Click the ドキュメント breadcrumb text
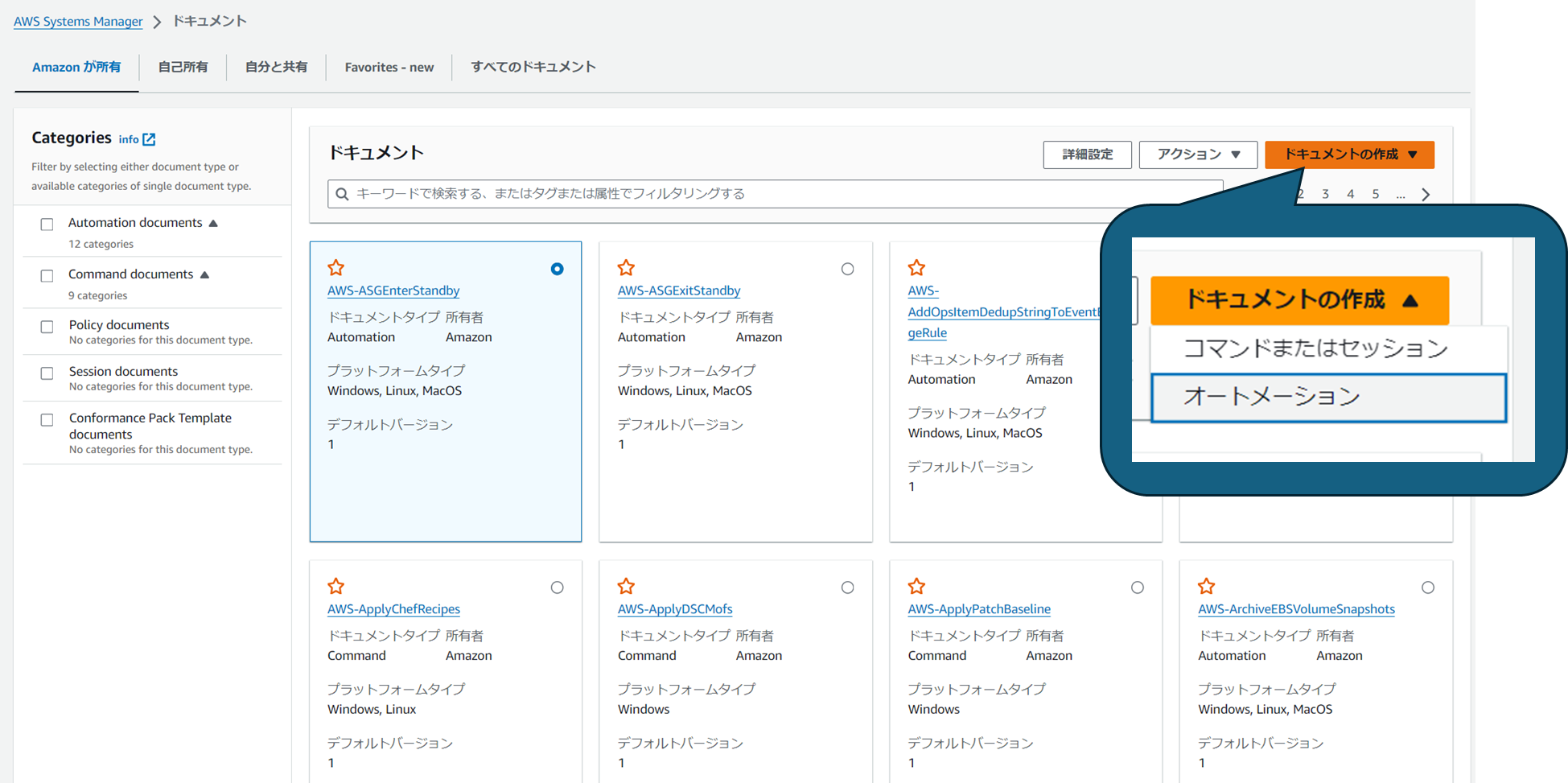 (x=209, y=21)
